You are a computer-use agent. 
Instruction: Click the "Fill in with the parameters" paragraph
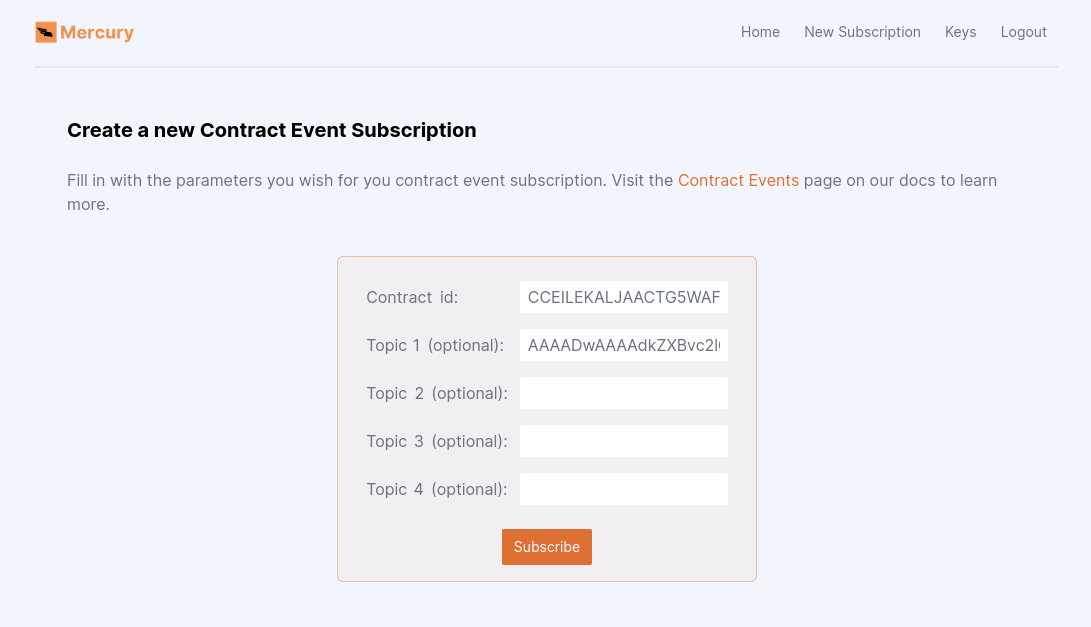click(x=370, y=181)
